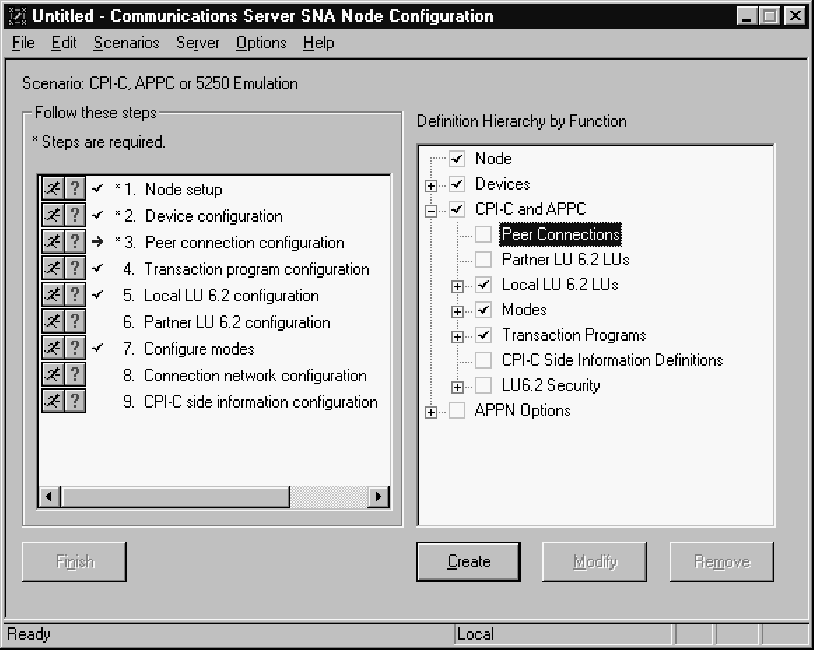Run the Partner LU 6.2 configuration icon

[52, 321]
